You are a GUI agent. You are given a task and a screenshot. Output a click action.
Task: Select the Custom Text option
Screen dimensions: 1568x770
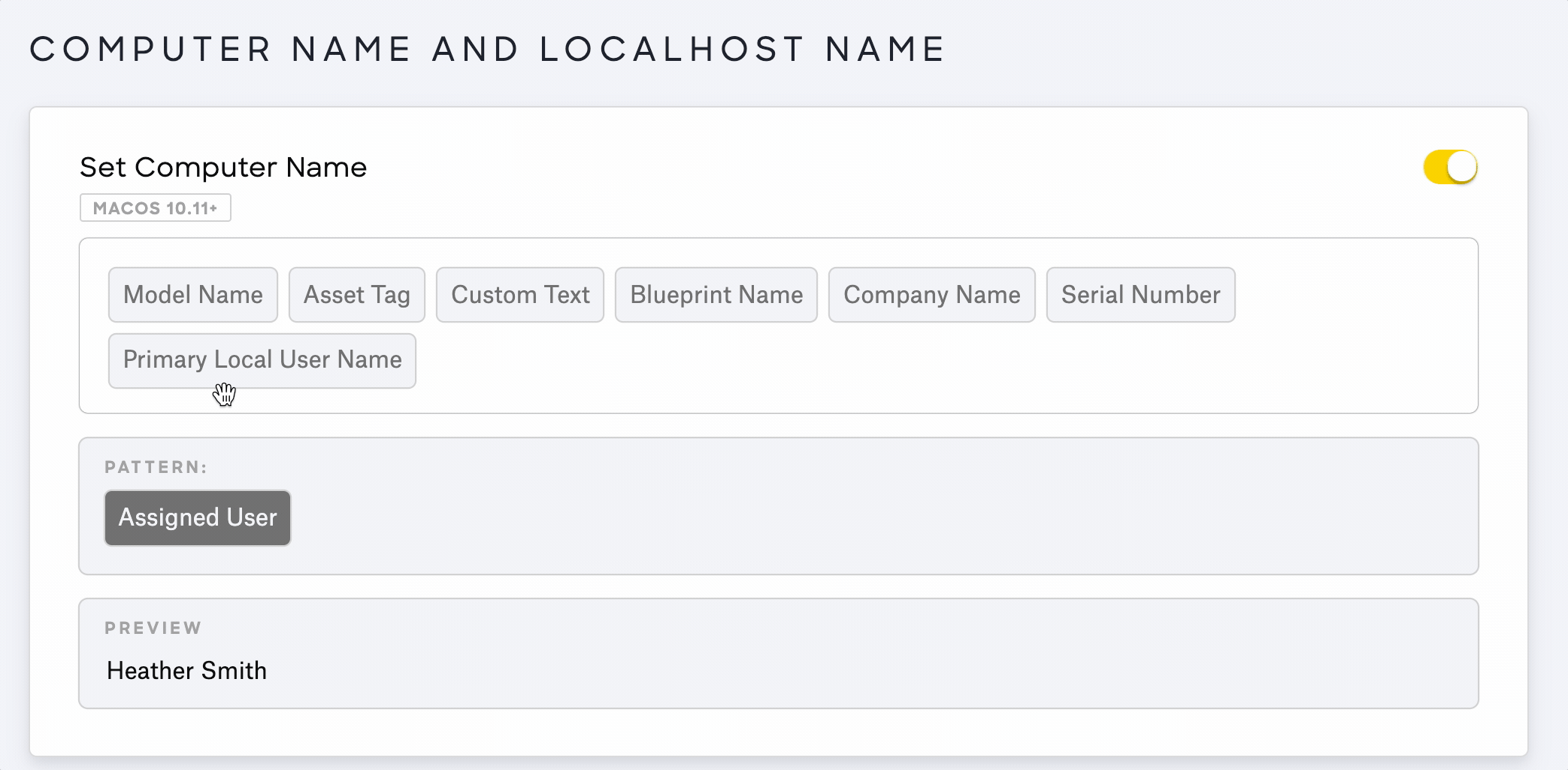pos(520,295)
